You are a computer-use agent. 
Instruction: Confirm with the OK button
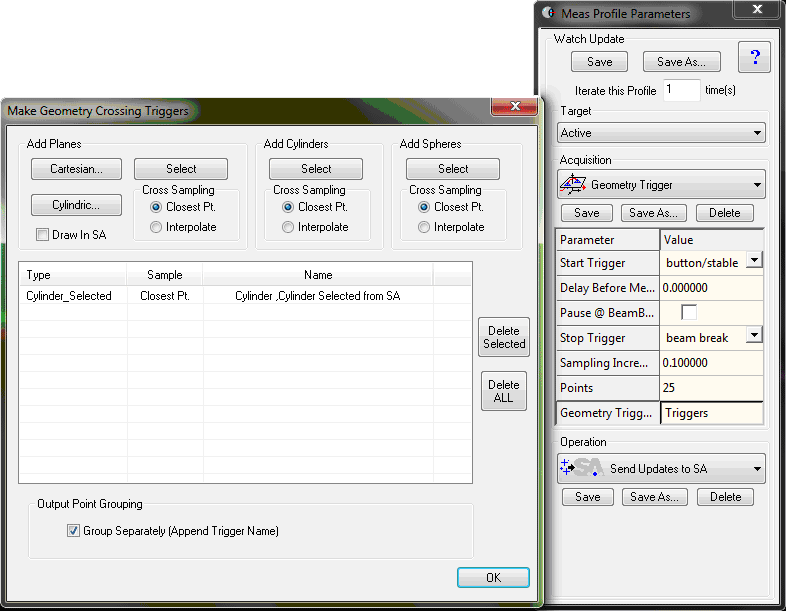click(493, 577)
